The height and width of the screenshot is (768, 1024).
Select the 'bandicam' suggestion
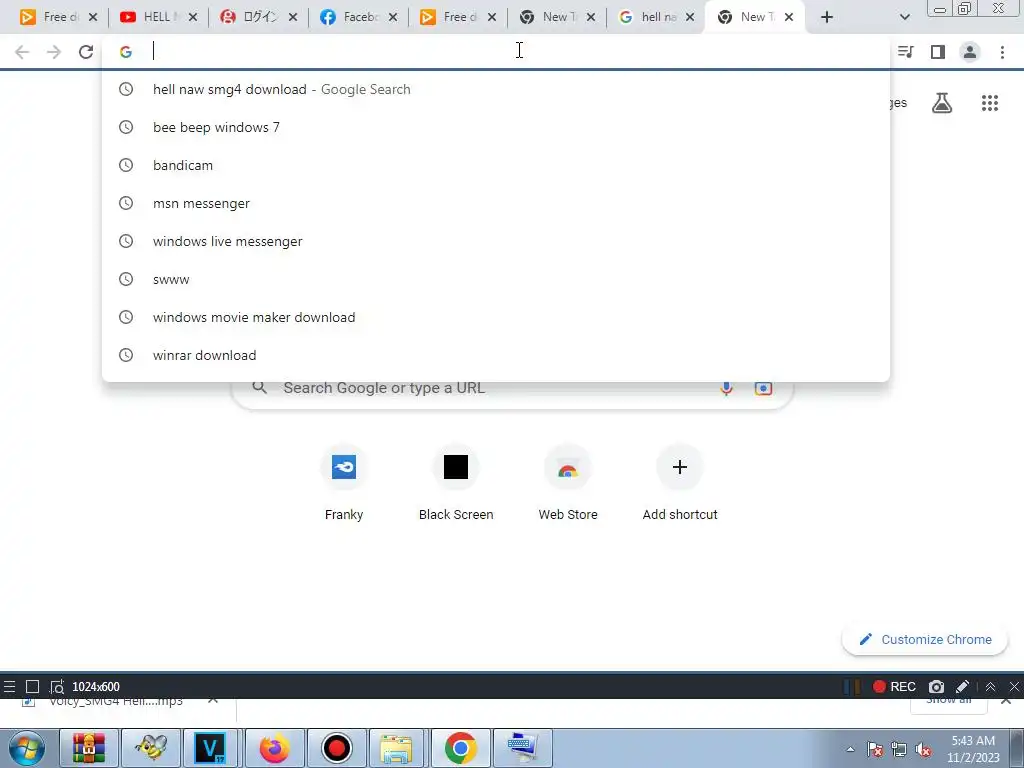496,165
